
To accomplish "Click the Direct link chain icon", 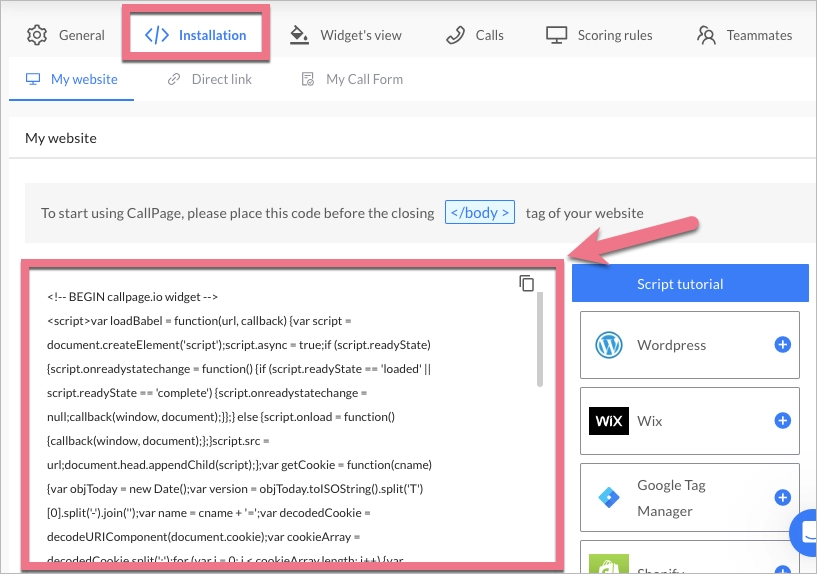I will pos(174,79).
